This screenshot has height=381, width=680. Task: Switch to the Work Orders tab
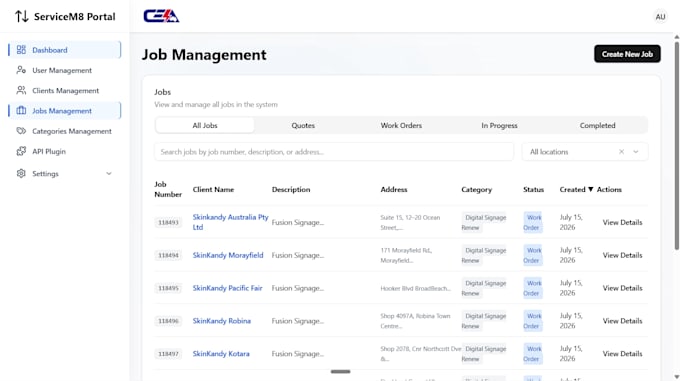coord(401,125)
